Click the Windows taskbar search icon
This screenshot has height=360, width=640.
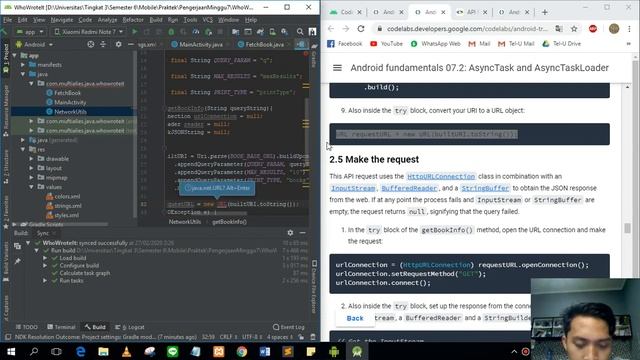point(34,351)
